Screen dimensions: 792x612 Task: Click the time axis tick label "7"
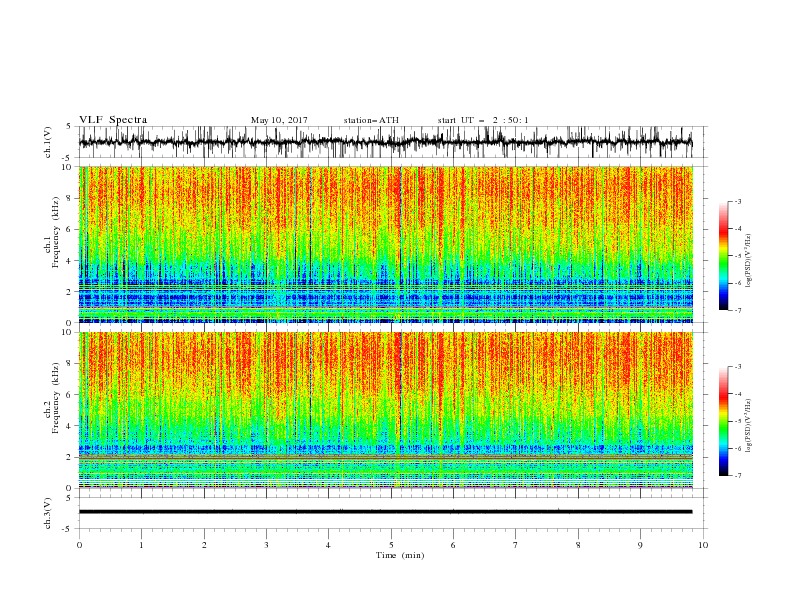pyautogui.click(x=516, y=545)
